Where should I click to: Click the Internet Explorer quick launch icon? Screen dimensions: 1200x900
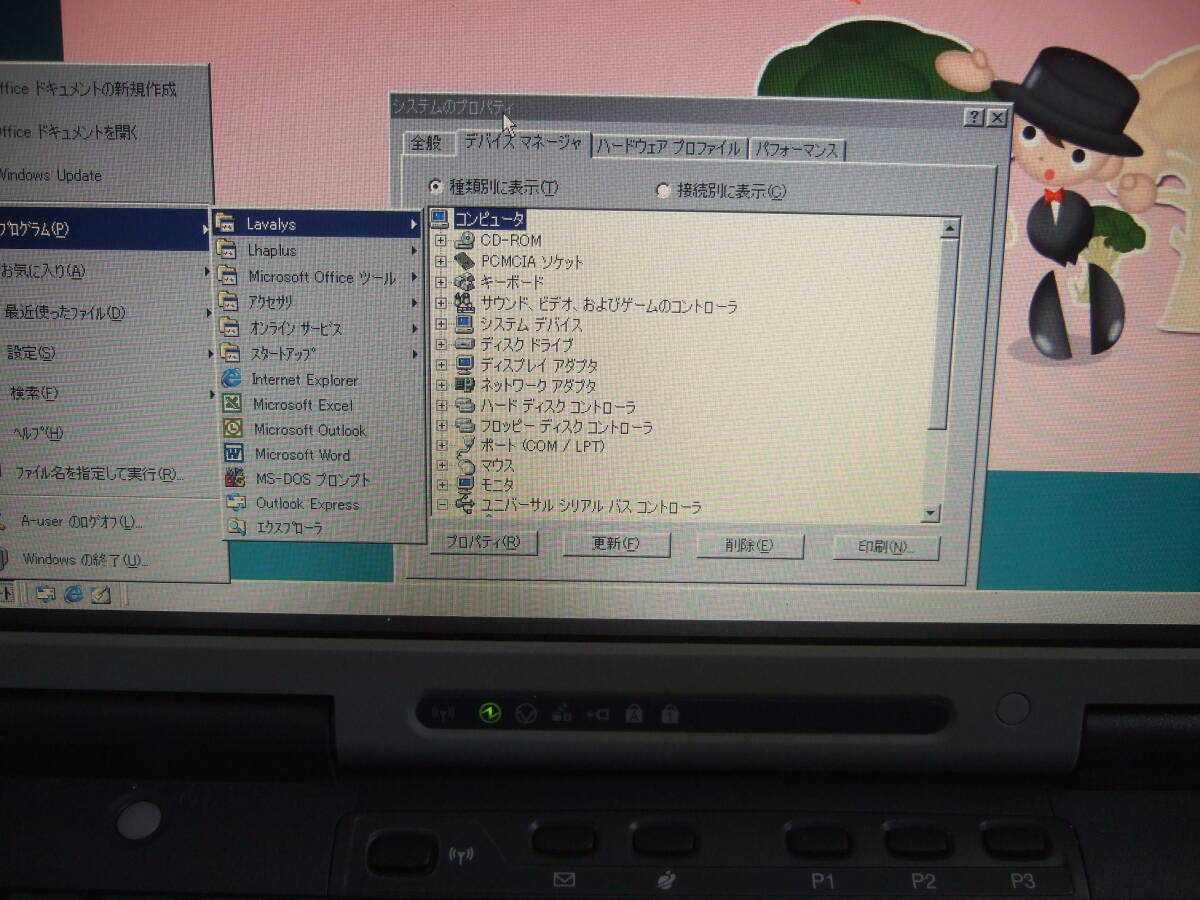tap(73, 594)
